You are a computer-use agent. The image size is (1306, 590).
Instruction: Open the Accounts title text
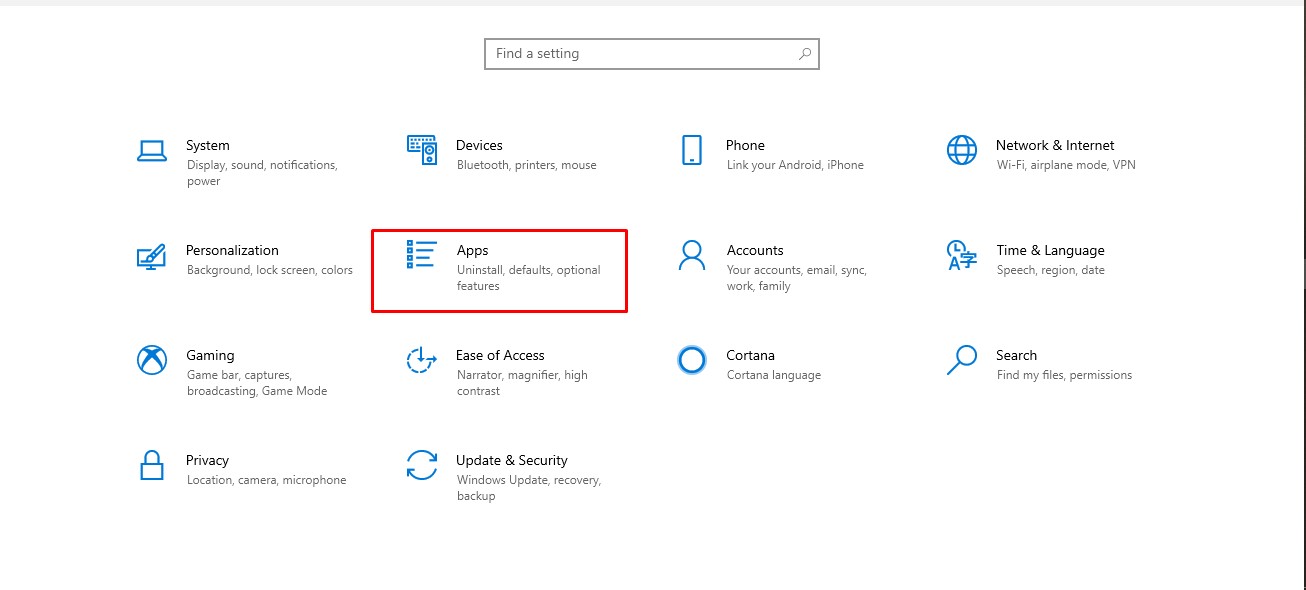point(754,250)
